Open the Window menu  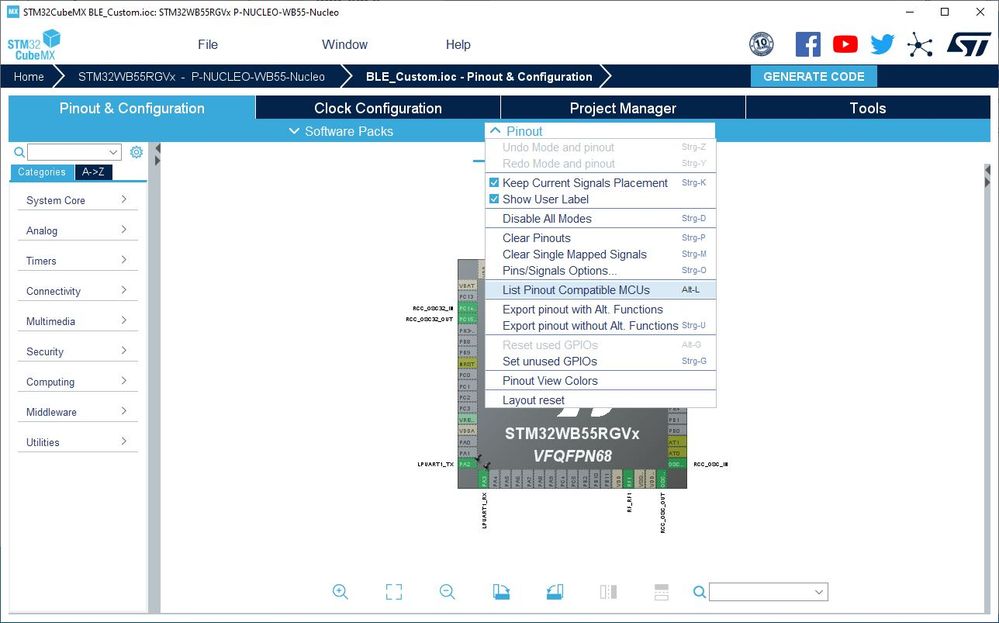(x=345, y=45)
